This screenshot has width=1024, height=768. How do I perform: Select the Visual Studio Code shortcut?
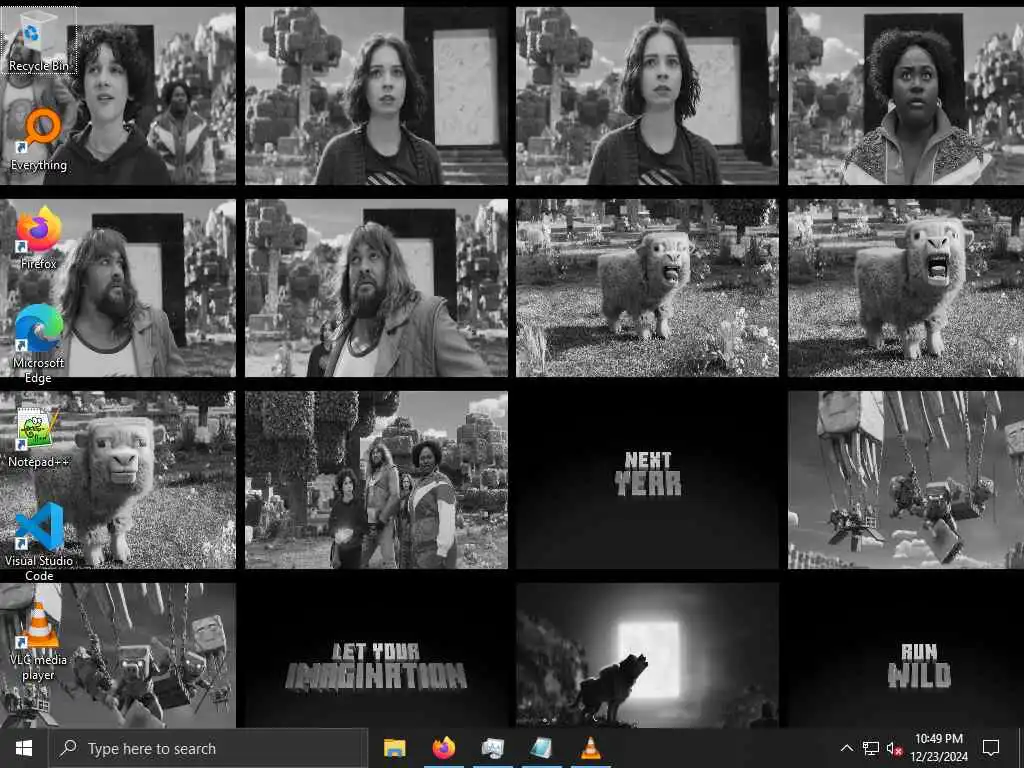tap(39, 542)
